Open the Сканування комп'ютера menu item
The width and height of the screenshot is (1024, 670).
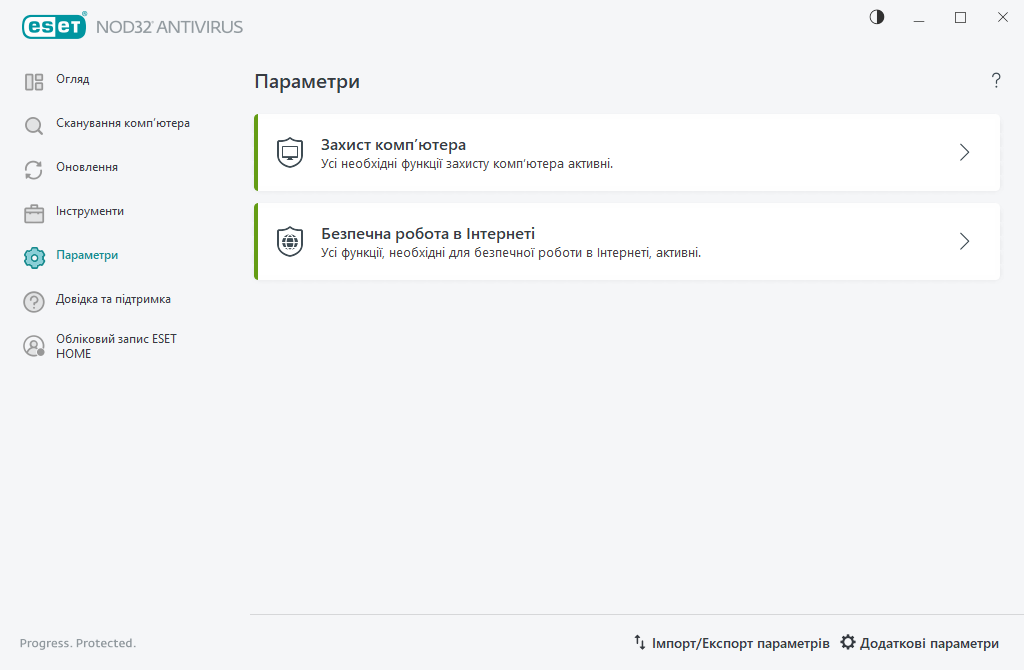[x=123, y=123]
